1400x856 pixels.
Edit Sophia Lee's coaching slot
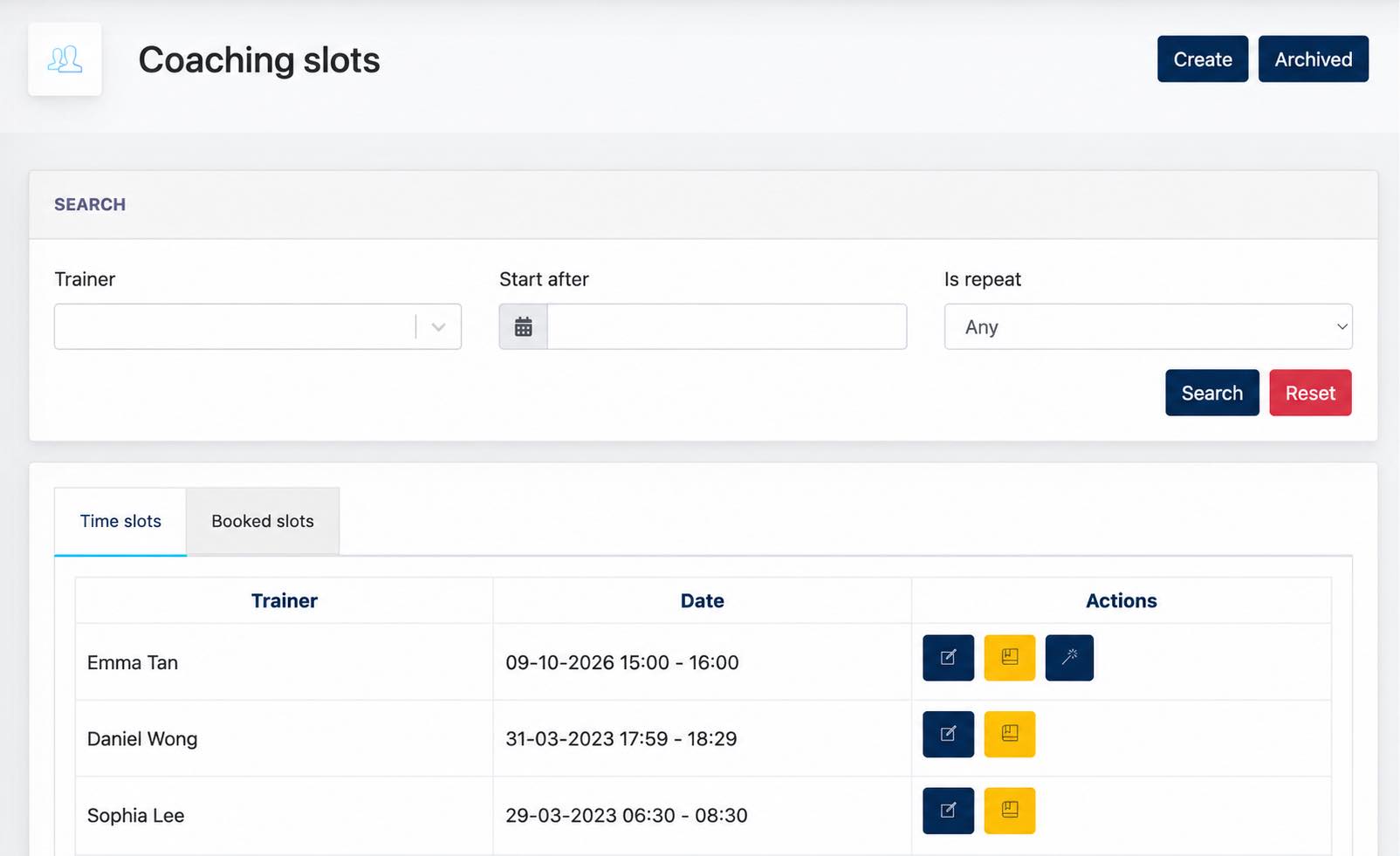948,811
